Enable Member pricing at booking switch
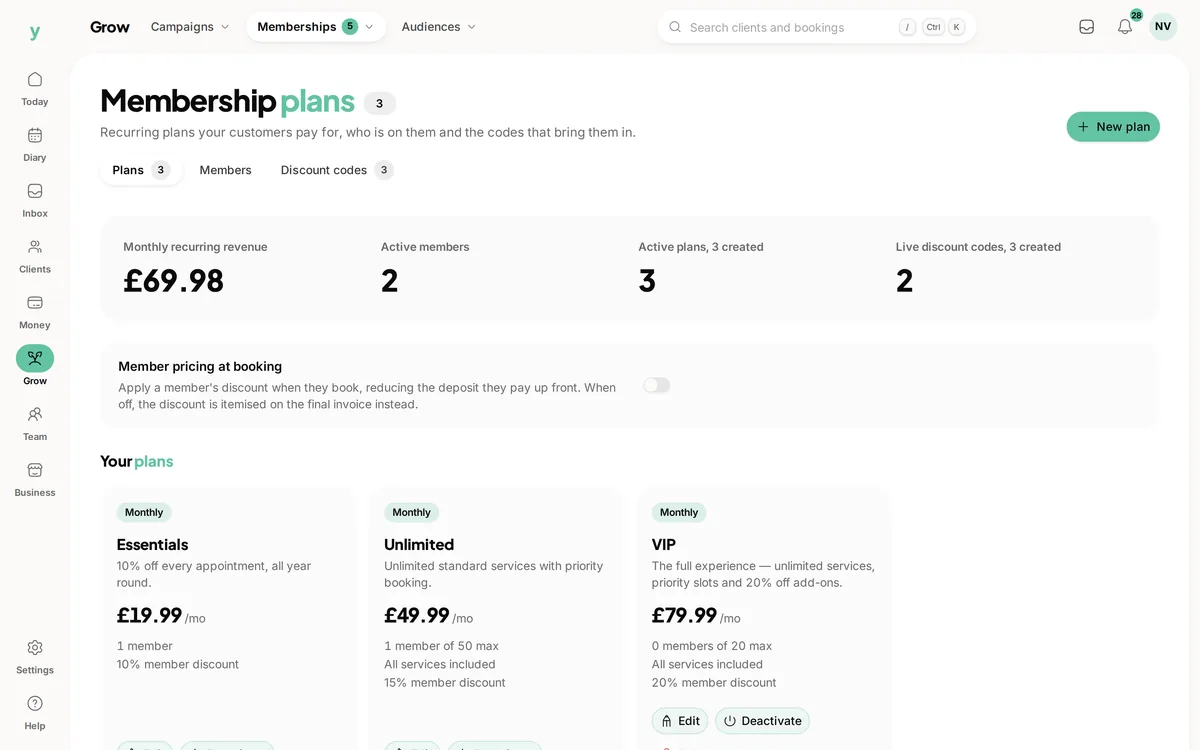Screen dimensions: 1200x750 click(x=657, y=385)
